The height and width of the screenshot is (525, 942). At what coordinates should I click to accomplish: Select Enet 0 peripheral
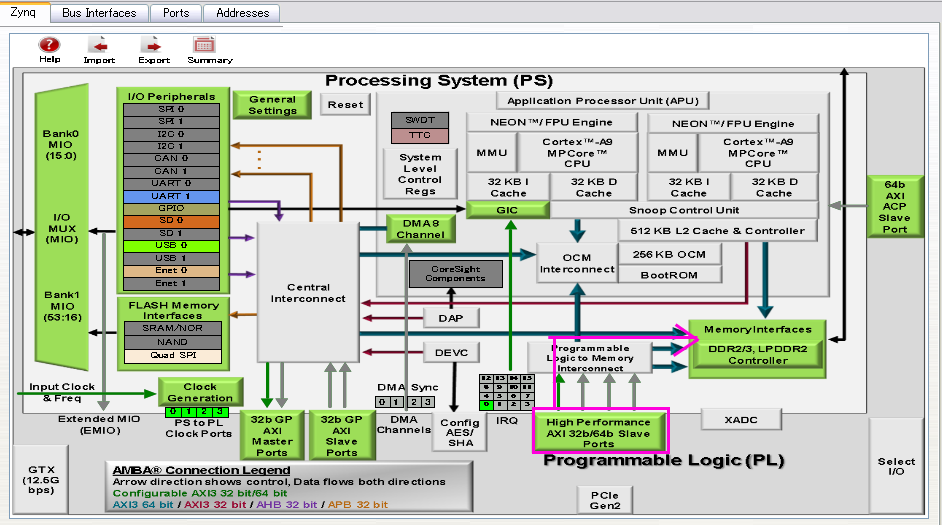click(171, 270)
